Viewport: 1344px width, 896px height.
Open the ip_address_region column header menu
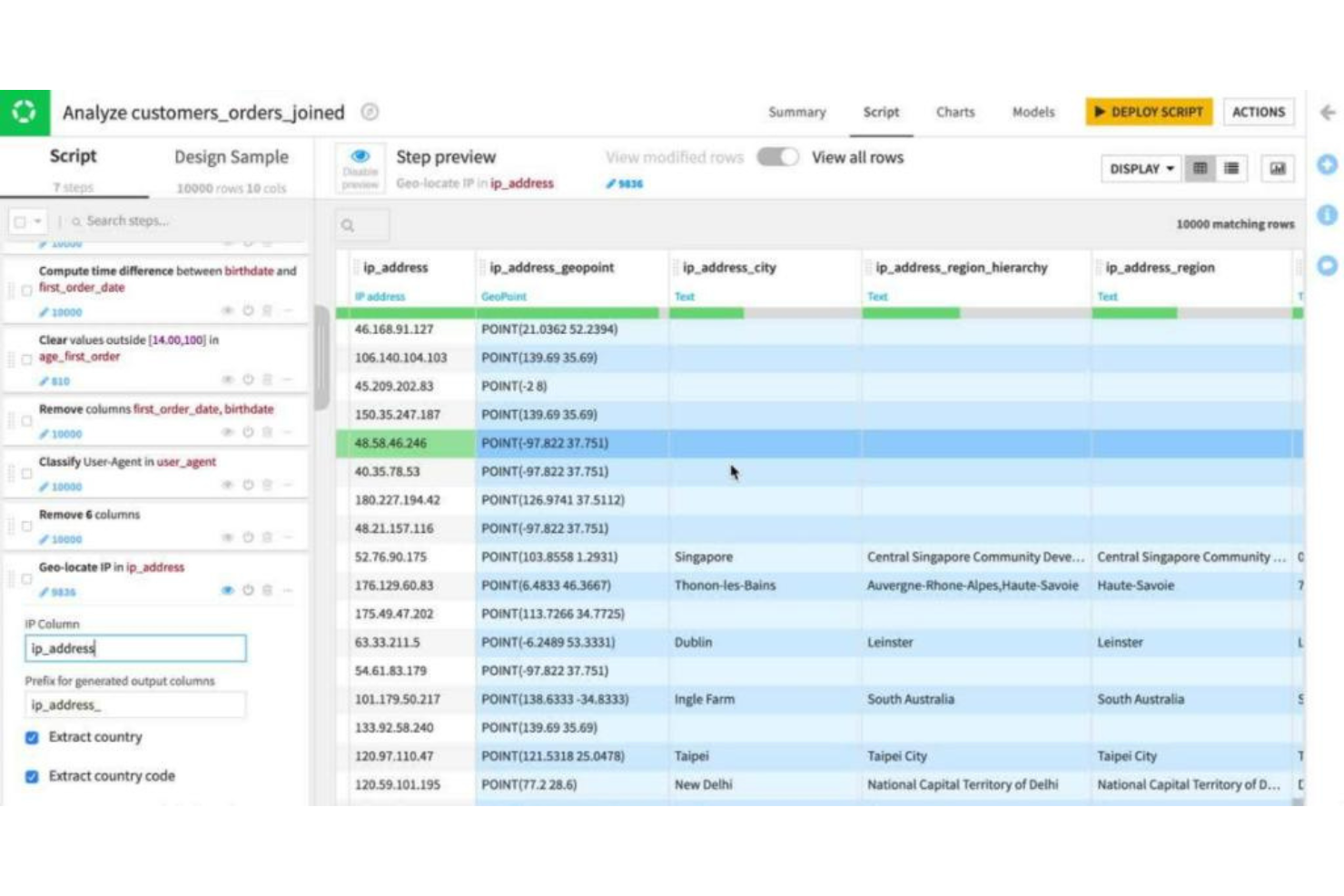click(1160, 268)
